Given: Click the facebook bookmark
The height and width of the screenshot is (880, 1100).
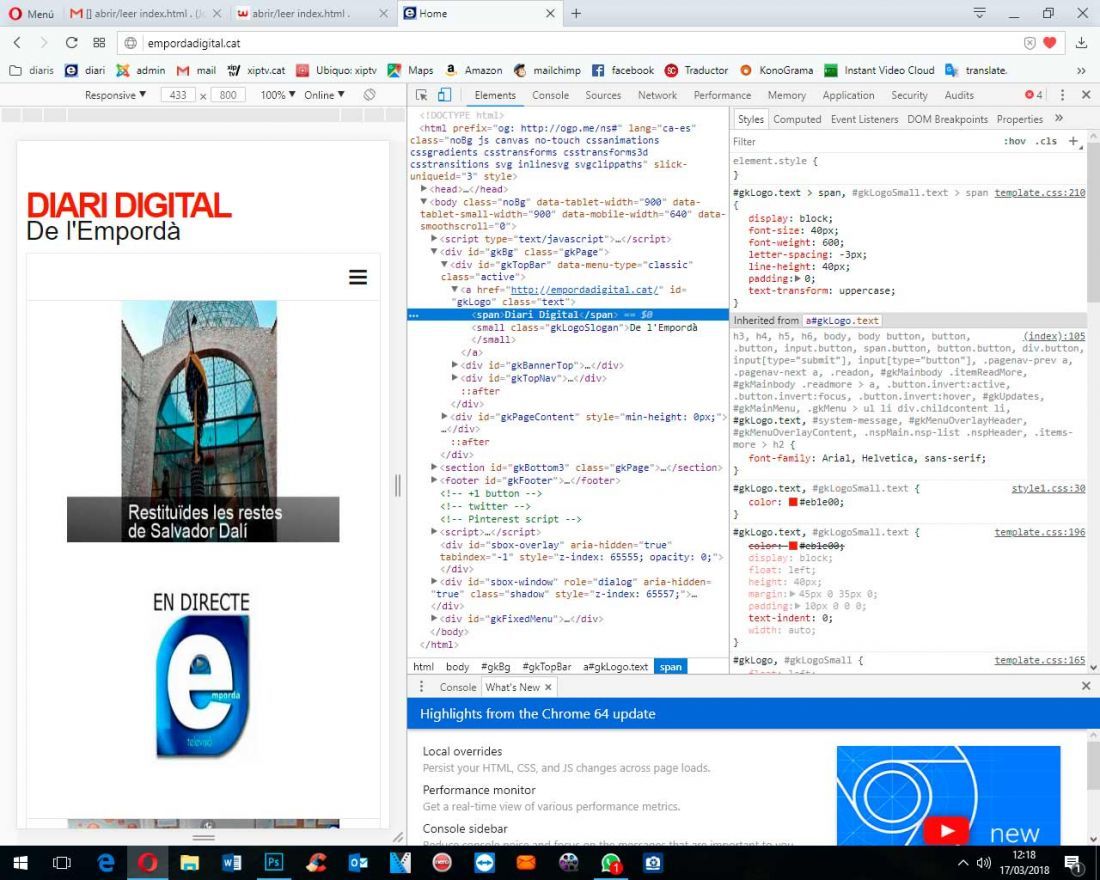Looking at the screenshot, I should [623, 70].
